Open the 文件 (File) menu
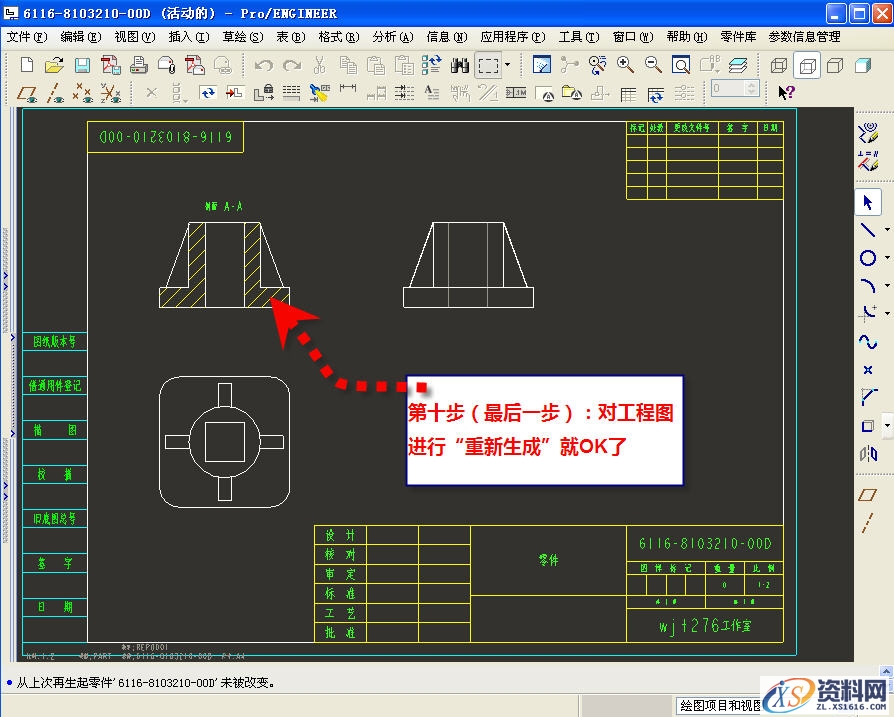The image size is (894, 717). coord(26,37)
